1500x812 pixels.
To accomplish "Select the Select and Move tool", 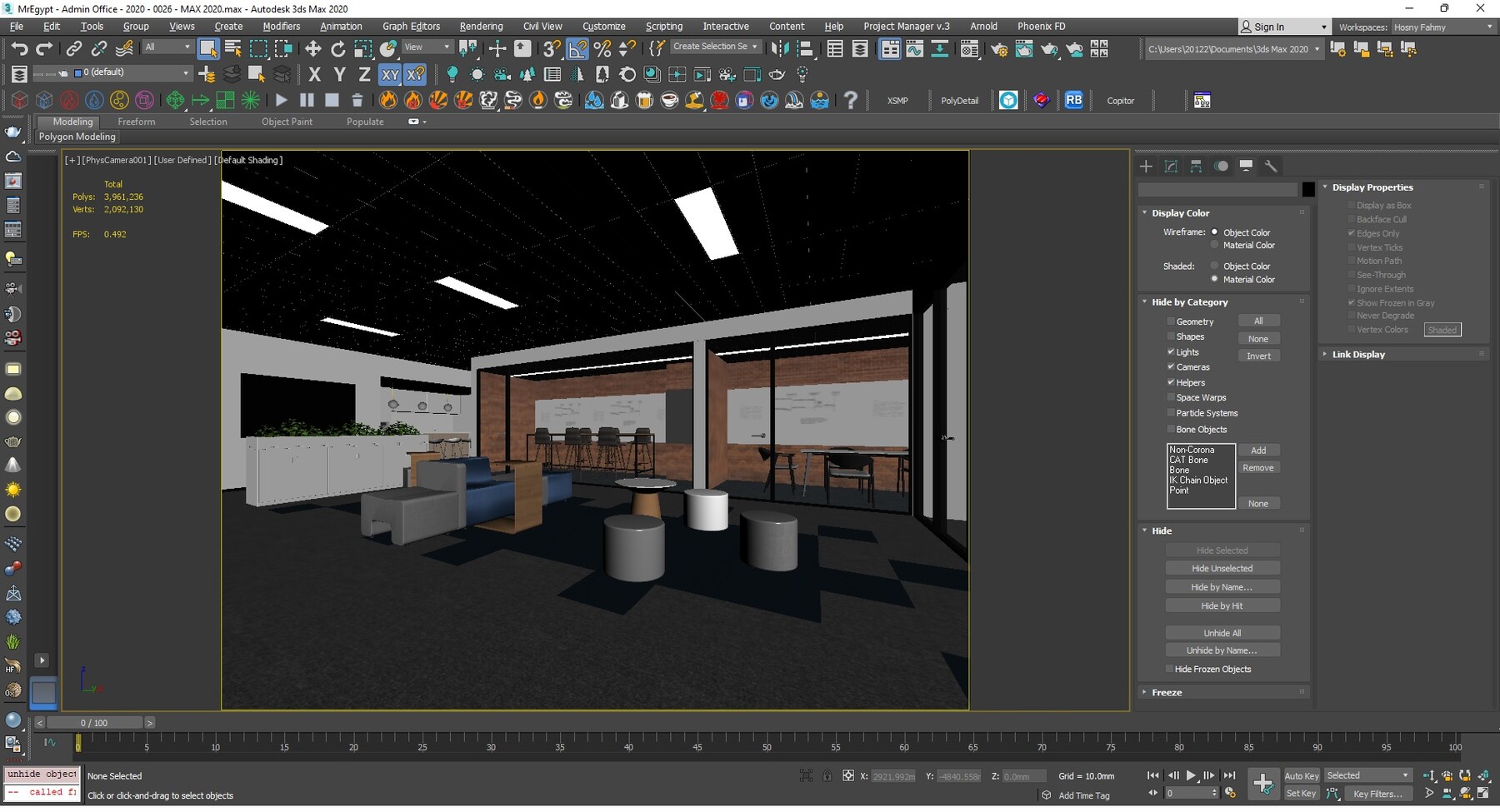I will (313, 48).
